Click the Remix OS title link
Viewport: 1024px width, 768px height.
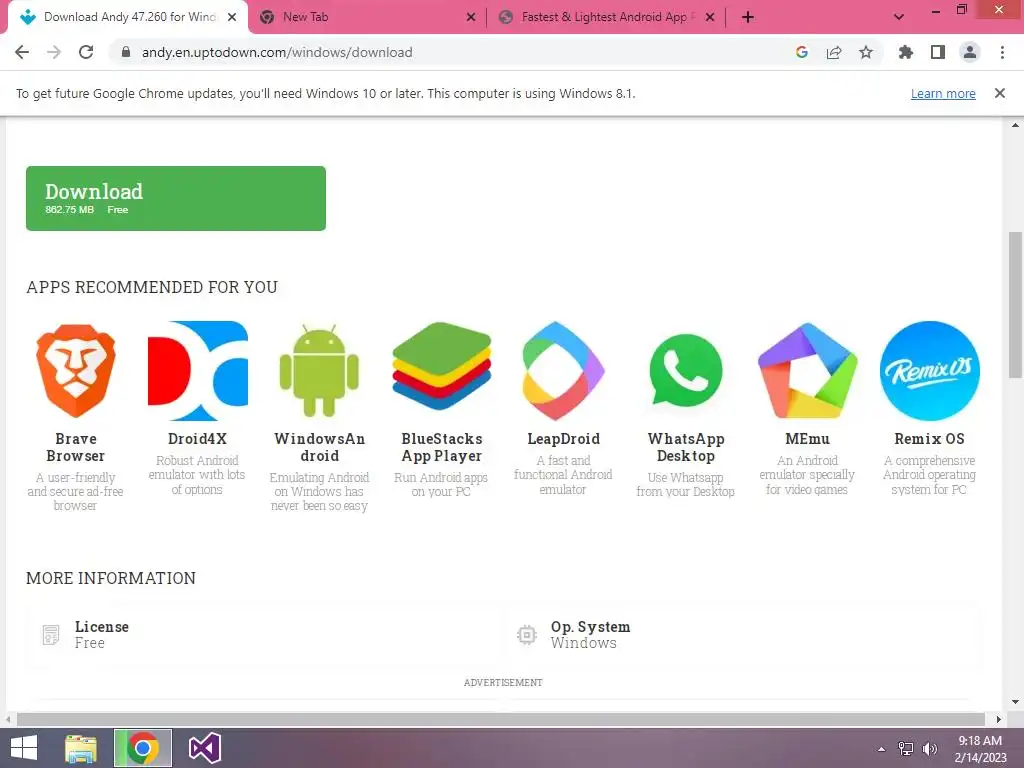point(929,439)
